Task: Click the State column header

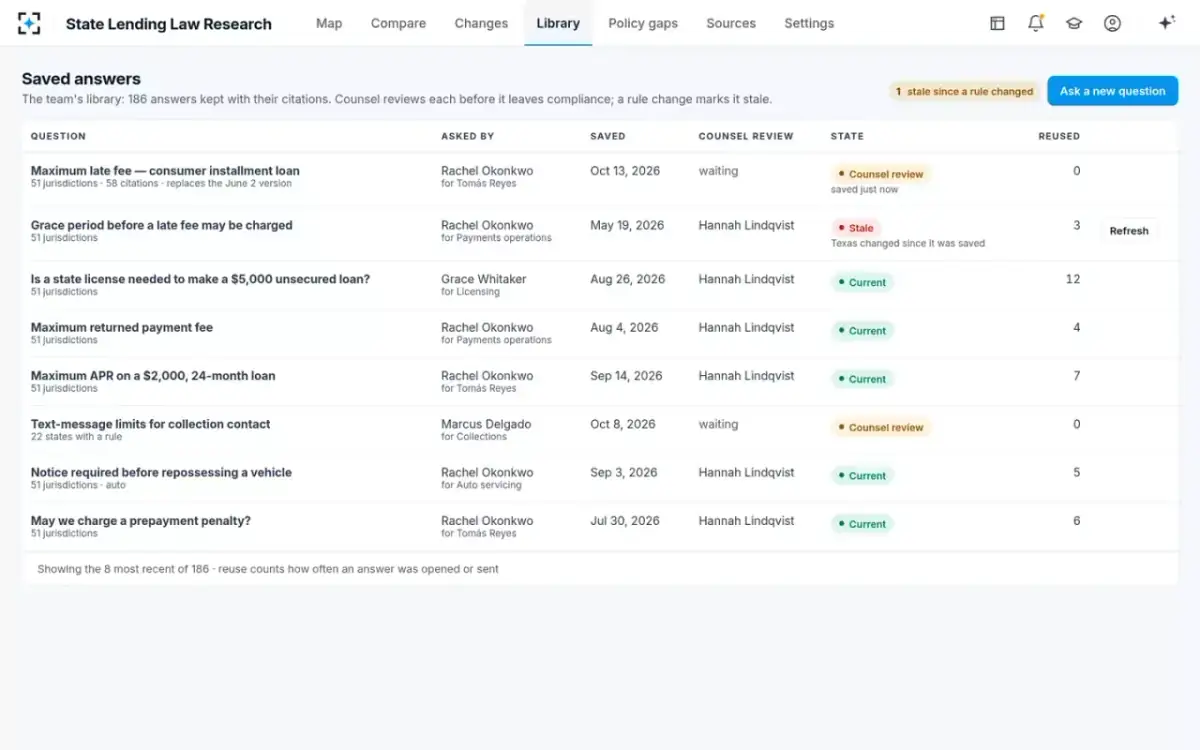Action: click(x=847, y=136)
